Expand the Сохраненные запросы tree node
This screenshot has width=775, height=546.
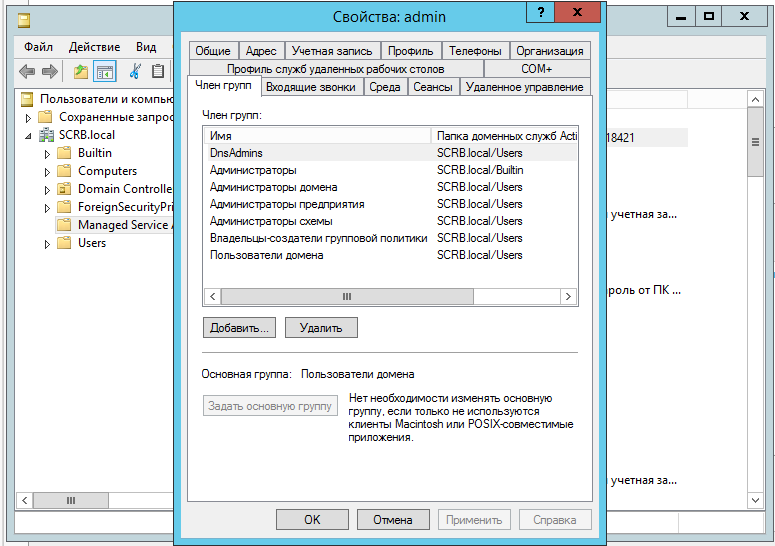[28, 118]
